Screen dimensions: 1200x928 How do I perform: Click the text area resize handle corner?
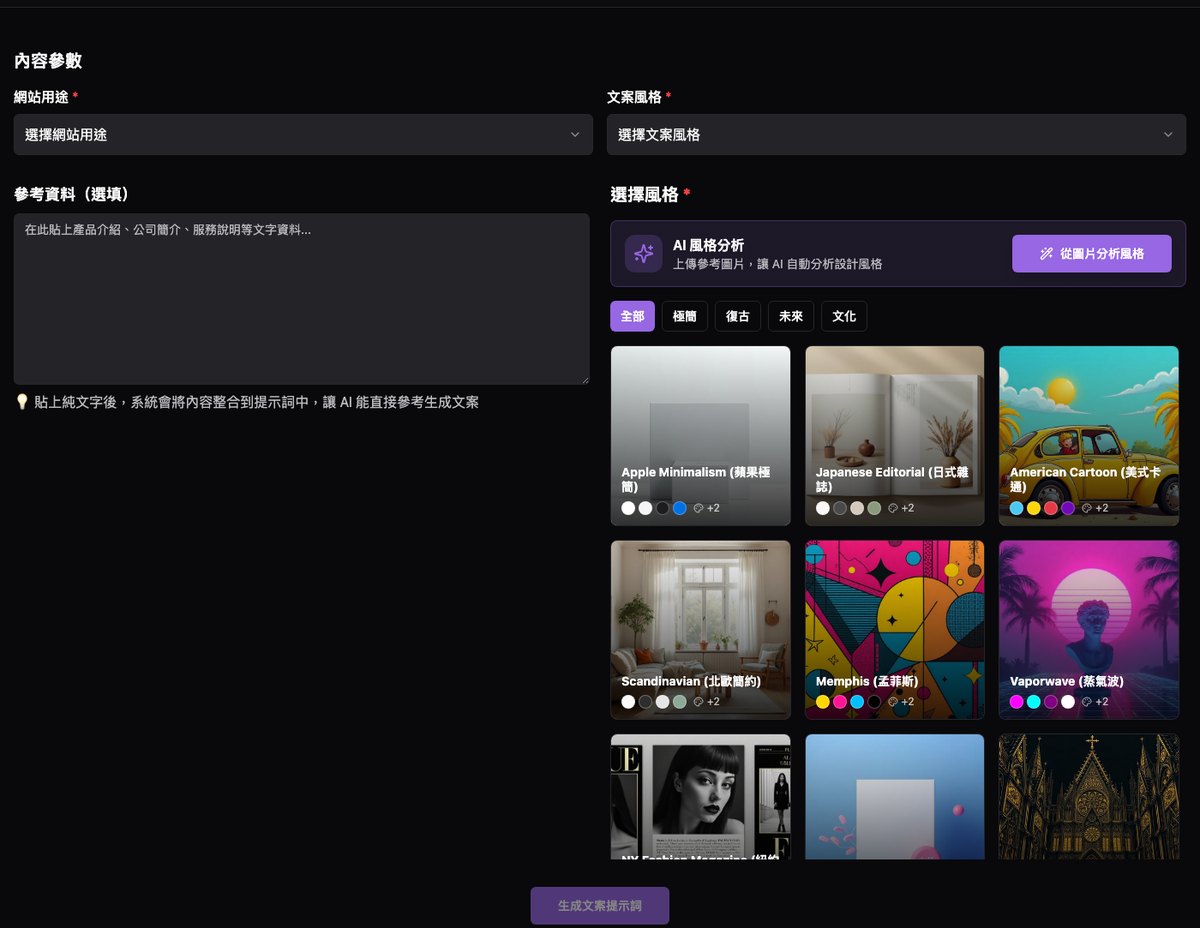[584, 379]
